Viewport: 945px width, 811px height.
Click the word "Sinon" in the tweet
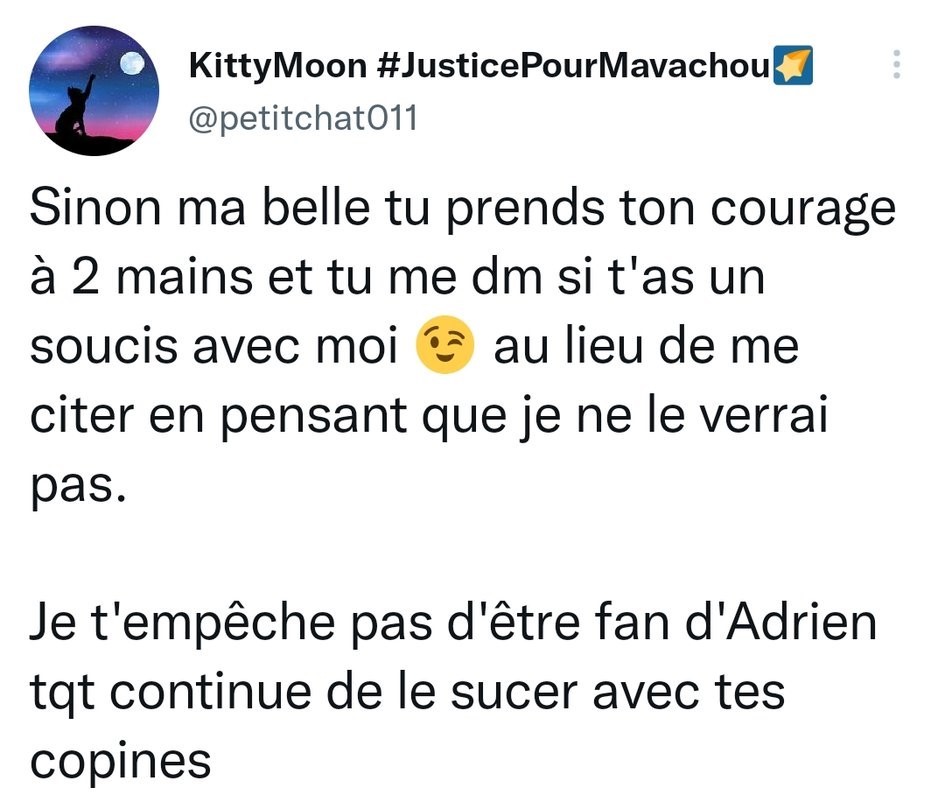95,208
